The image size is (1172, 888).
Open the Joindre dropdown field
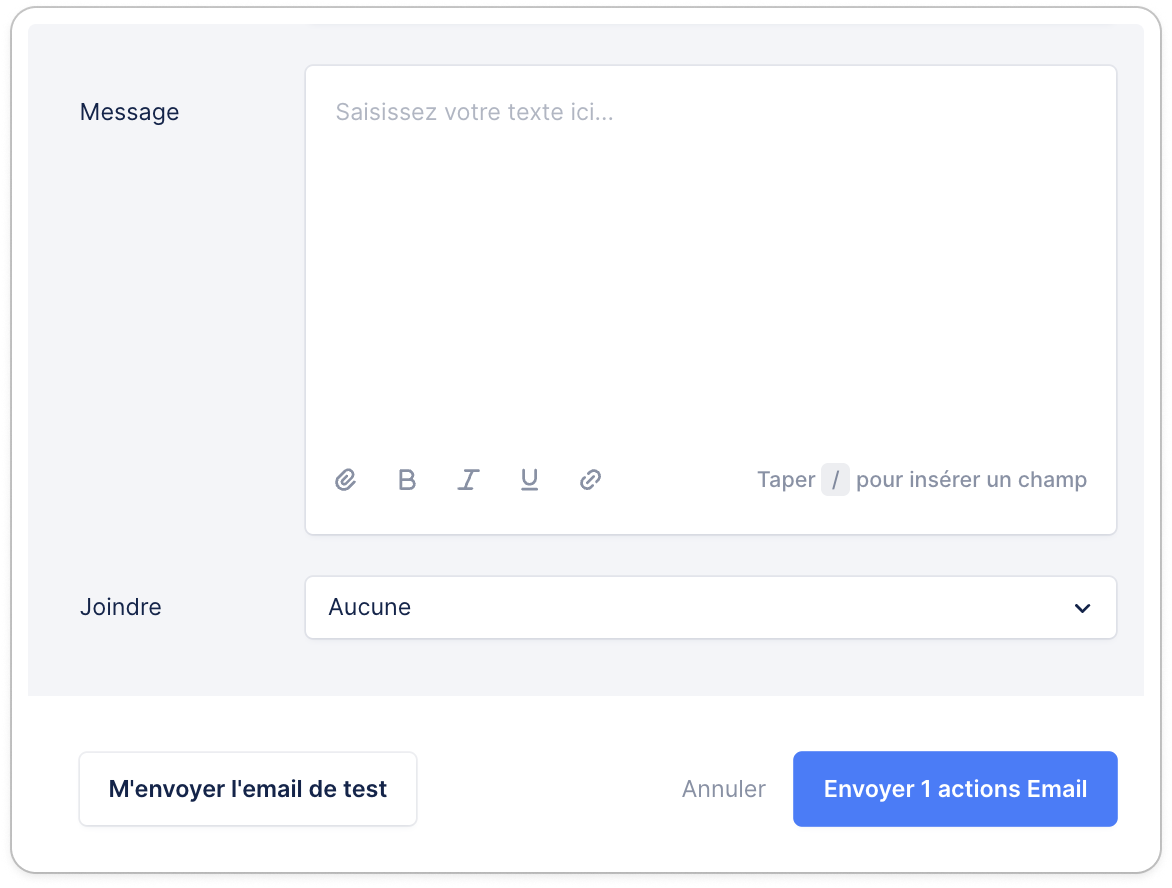[711, 607]
